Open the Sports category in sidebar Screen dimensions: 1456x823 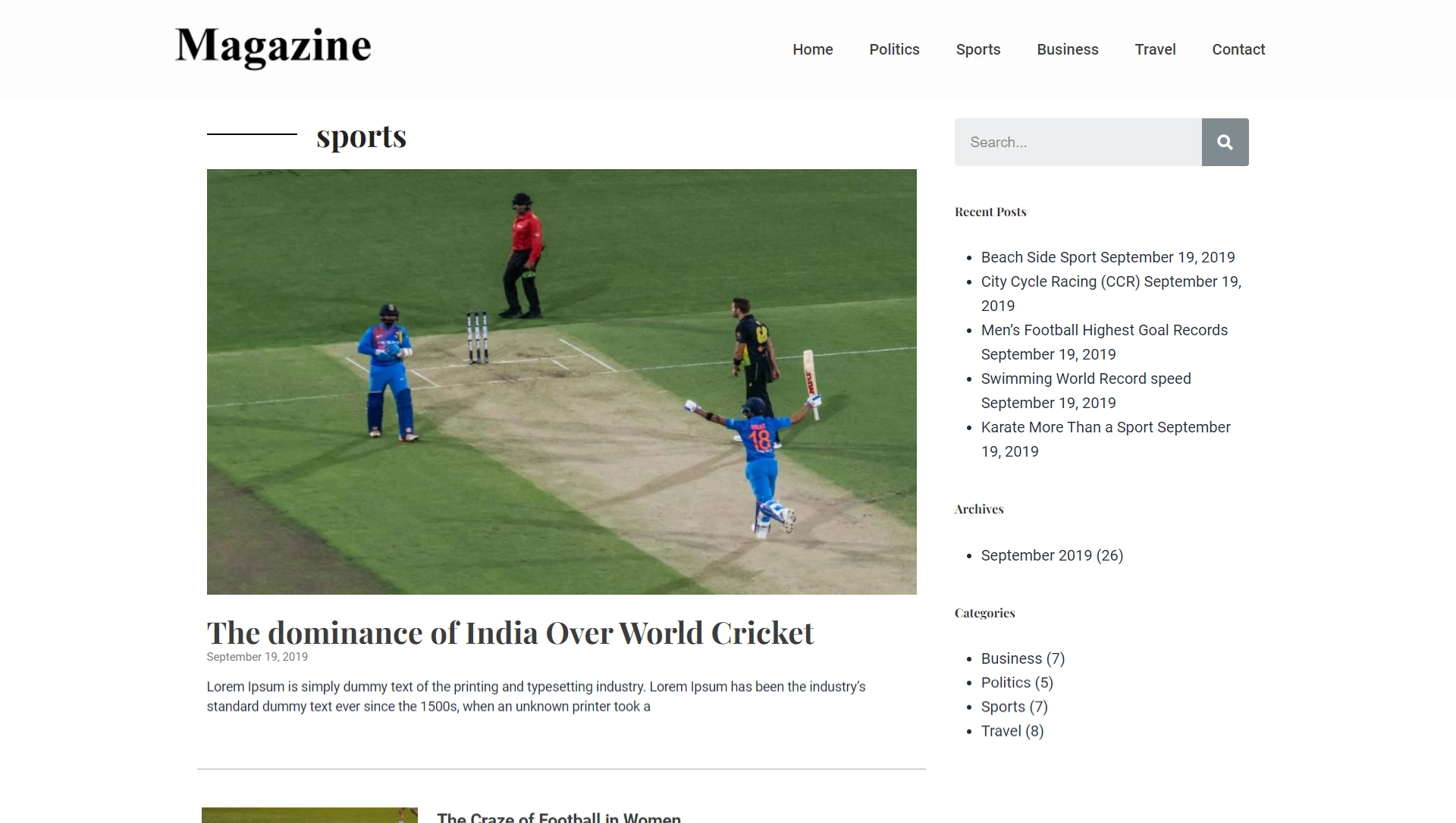(1003, 707)
